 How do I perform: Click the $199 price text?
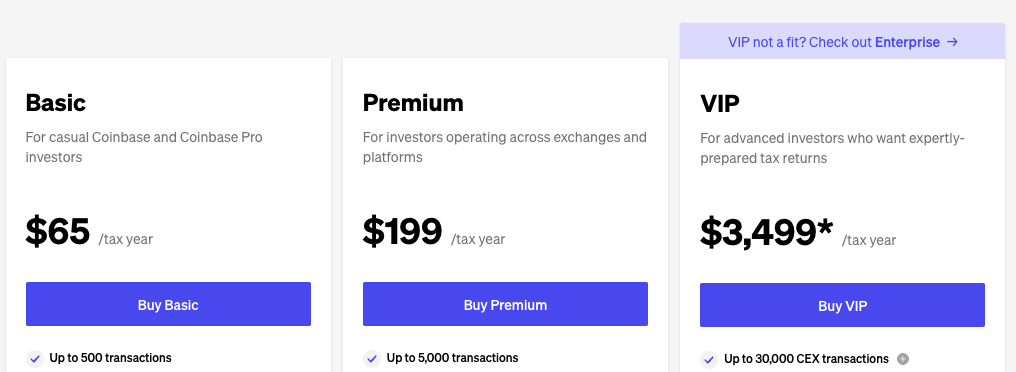pyautogui.click(x=402, y=231)
